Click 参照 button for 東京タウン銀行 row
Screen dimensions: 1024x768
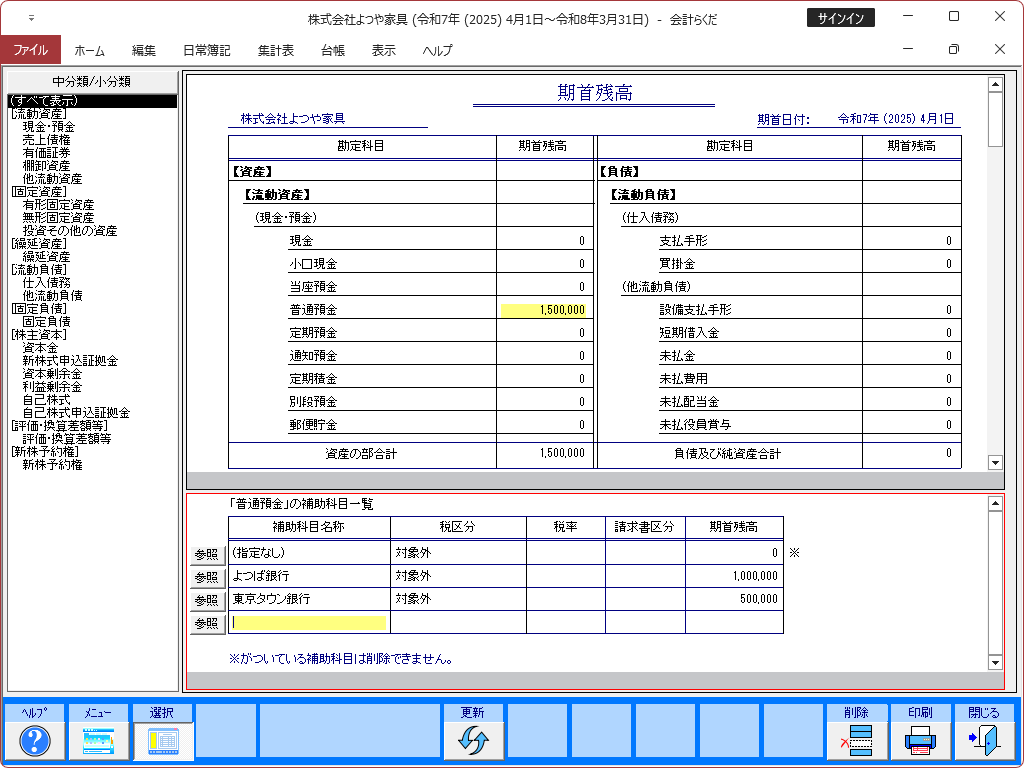206,600
